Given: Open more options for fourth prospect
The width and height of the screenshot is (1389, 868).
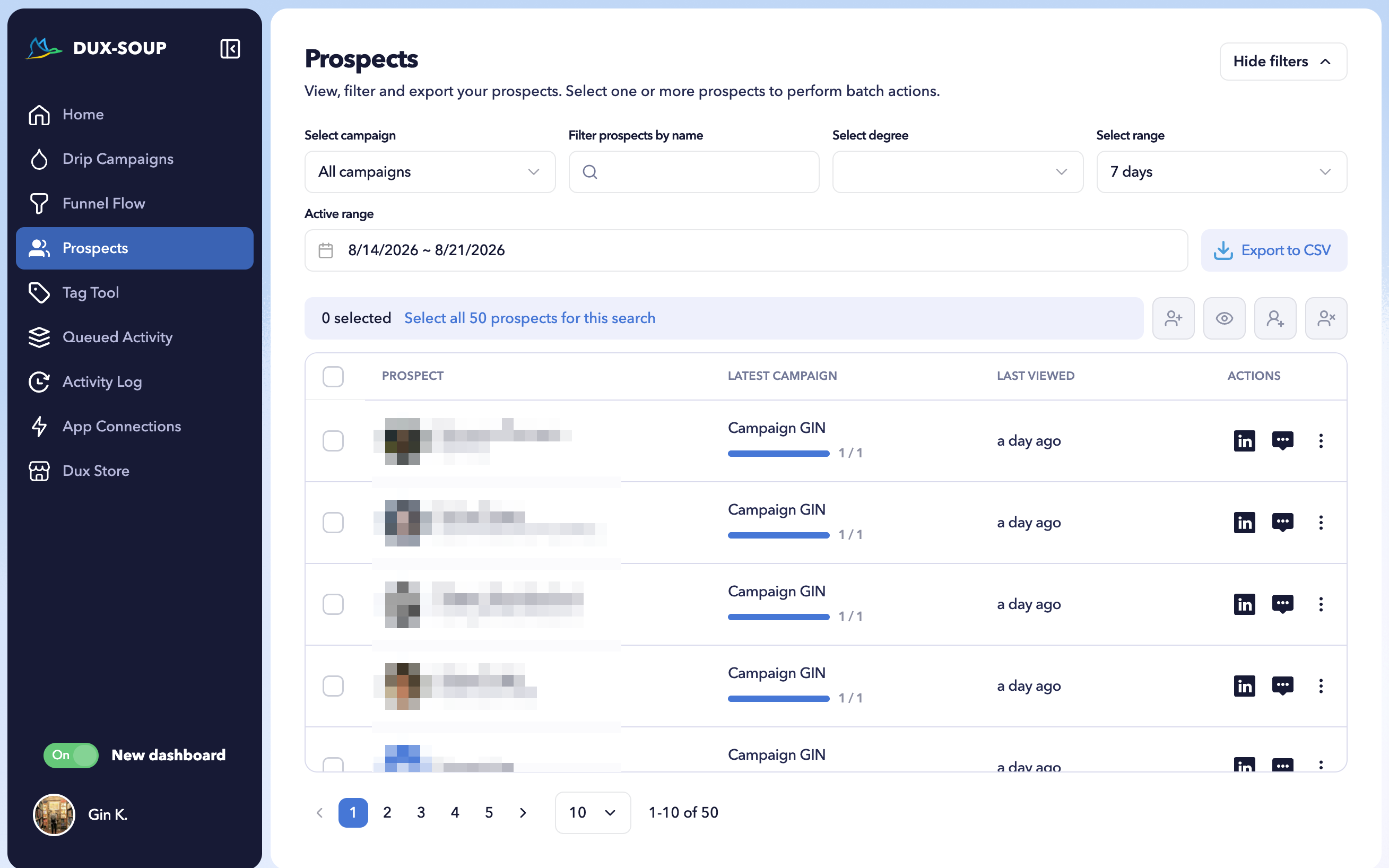Looking at the screenshot, I should click(x=1321, y=685).
